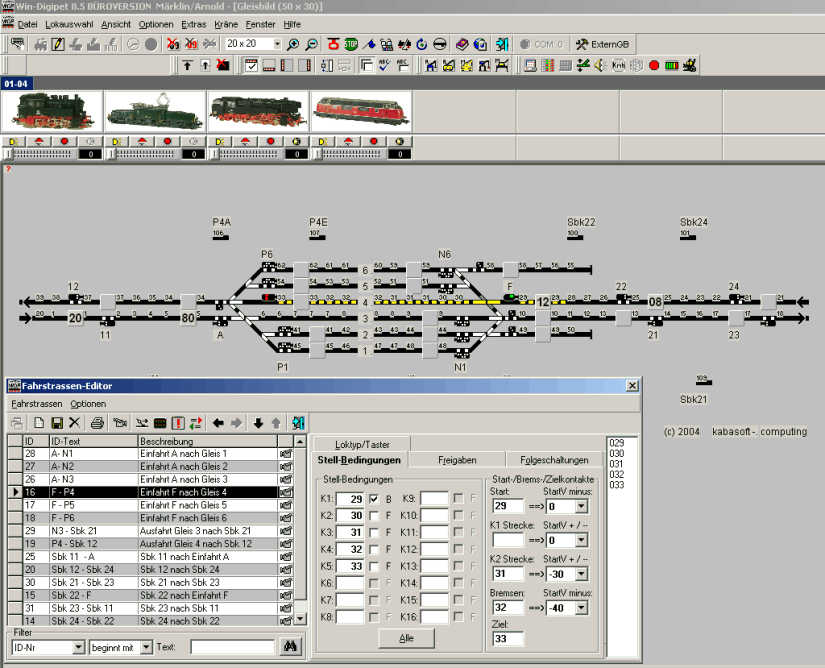The width and height of the screenshot is (825, 668).
Task: Save the route with the floppy disk icon
Action: pos(57,423)
